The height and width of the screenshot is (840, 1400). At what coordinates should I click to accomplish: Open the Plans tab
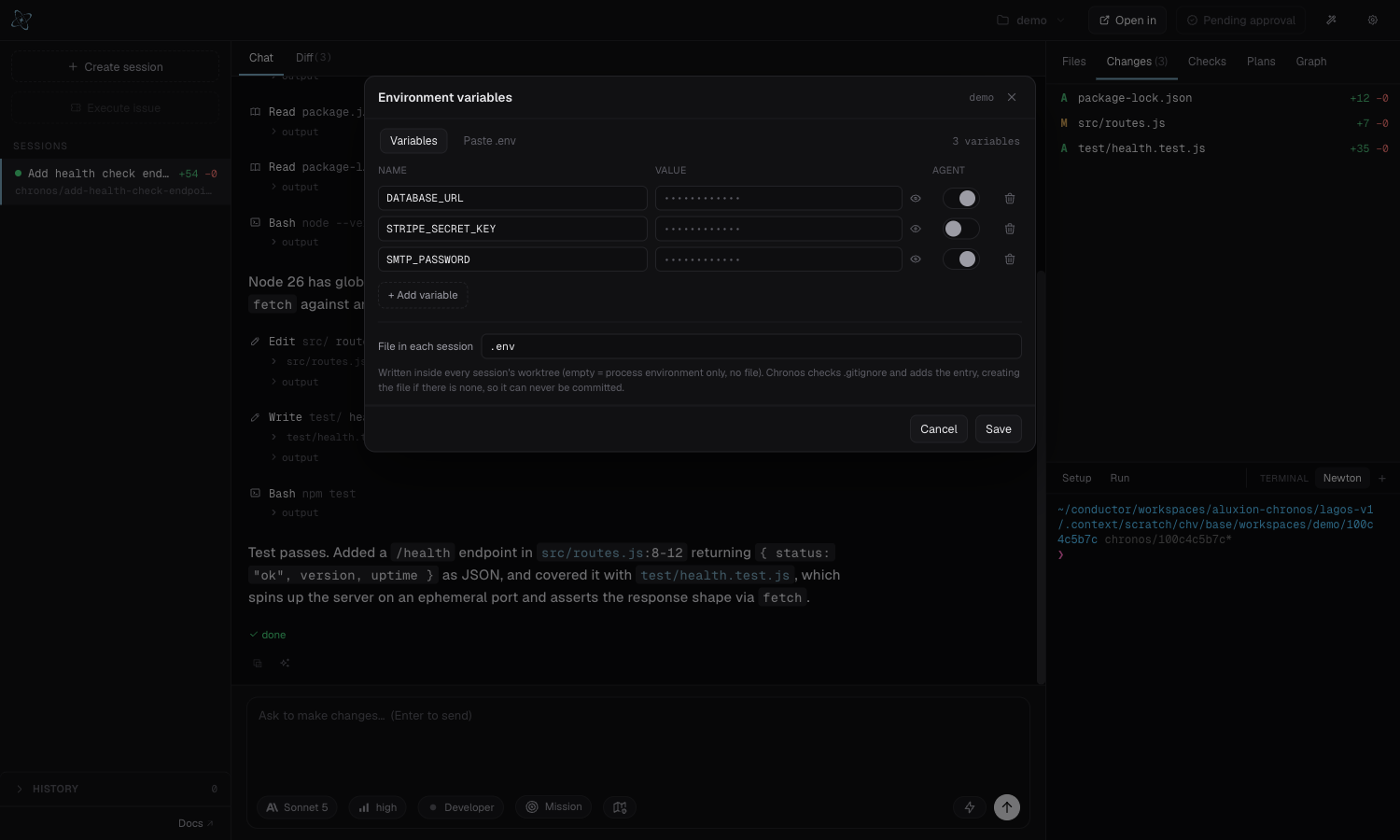coord(1261,62)
